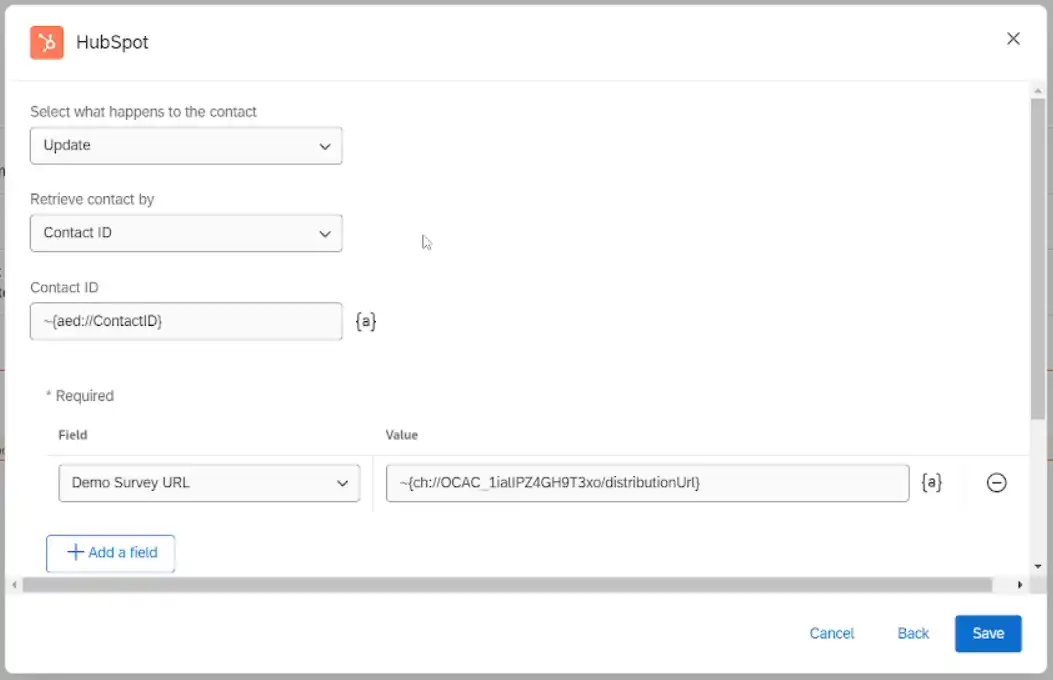Click the Contact ID input field
Screen dimensions: 1053x680
[186, 322]
